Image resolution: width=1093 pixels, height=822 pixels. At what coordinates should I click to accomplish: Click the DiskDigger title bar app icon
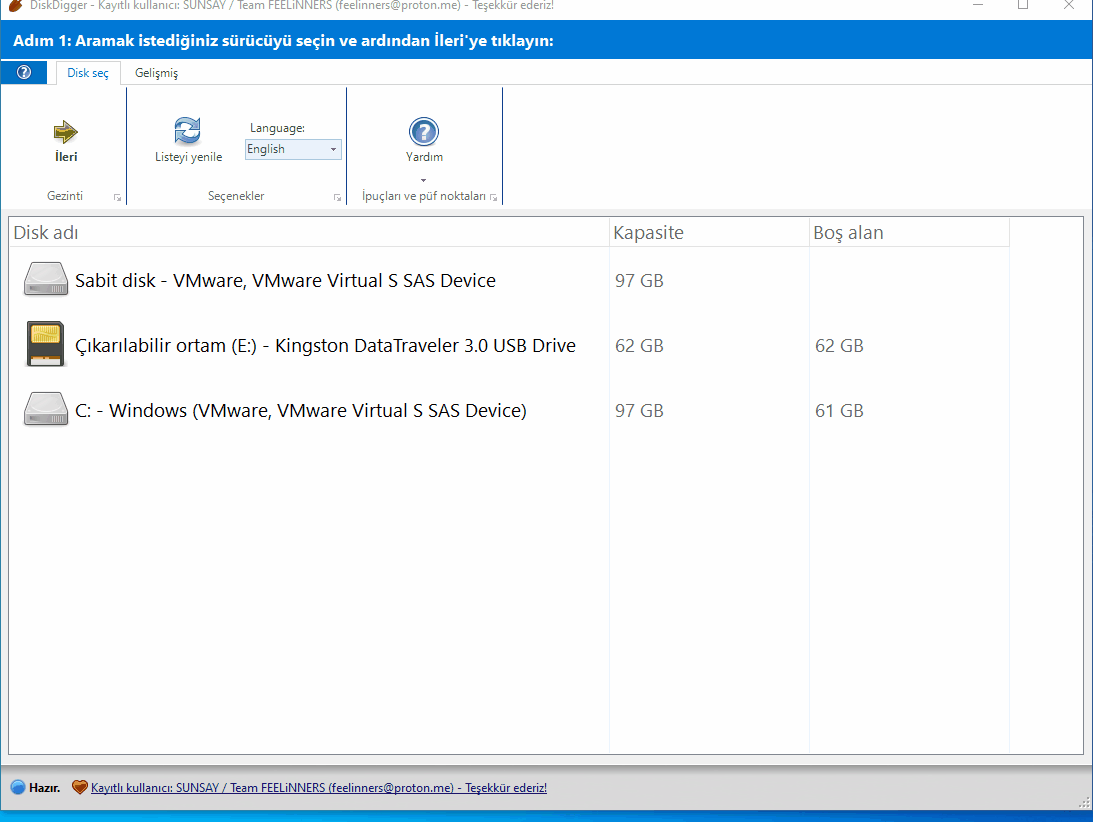point(15,6)
